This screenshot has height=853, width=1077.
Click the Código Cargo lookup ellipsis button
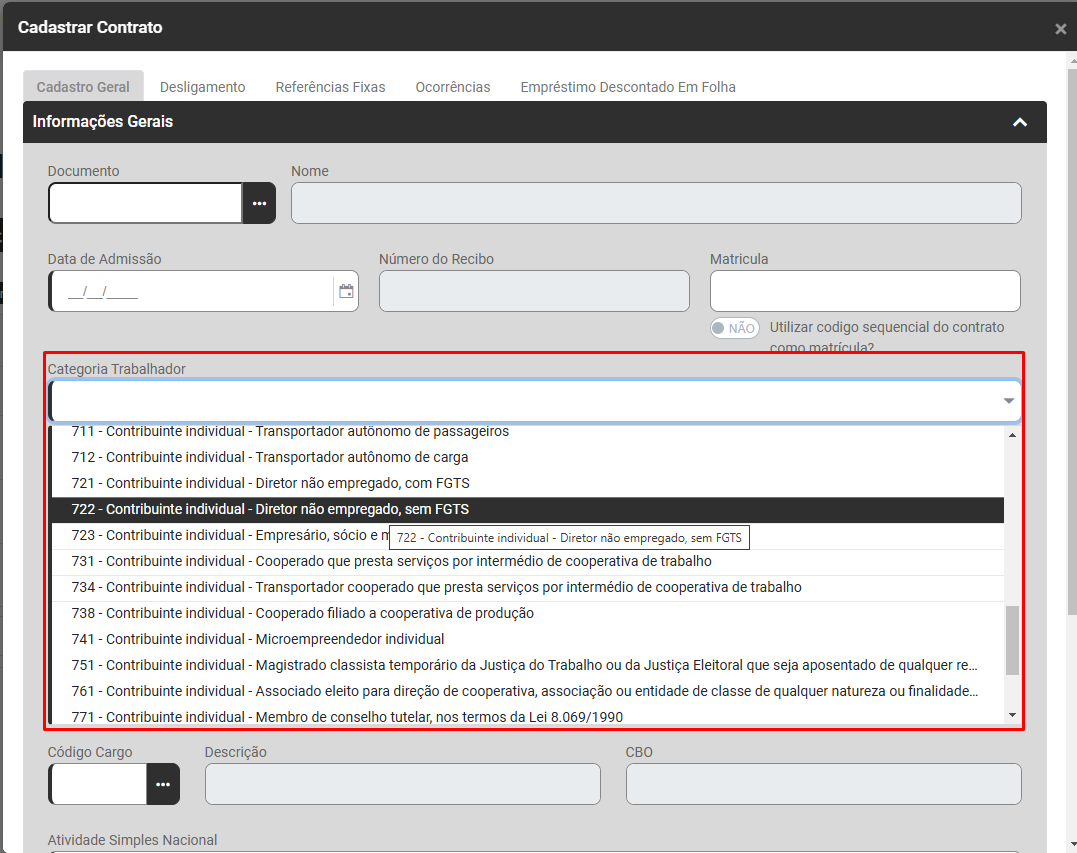click(x=163, y=784)
